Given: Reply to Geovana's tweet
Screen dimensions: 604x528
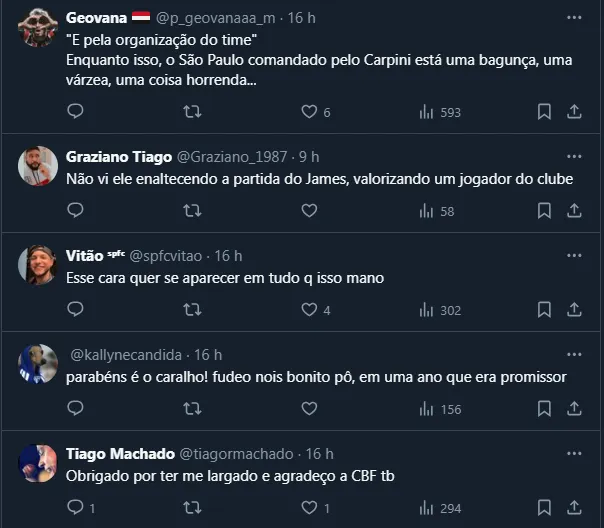Looking at the screenshot, I should point(75,112).
